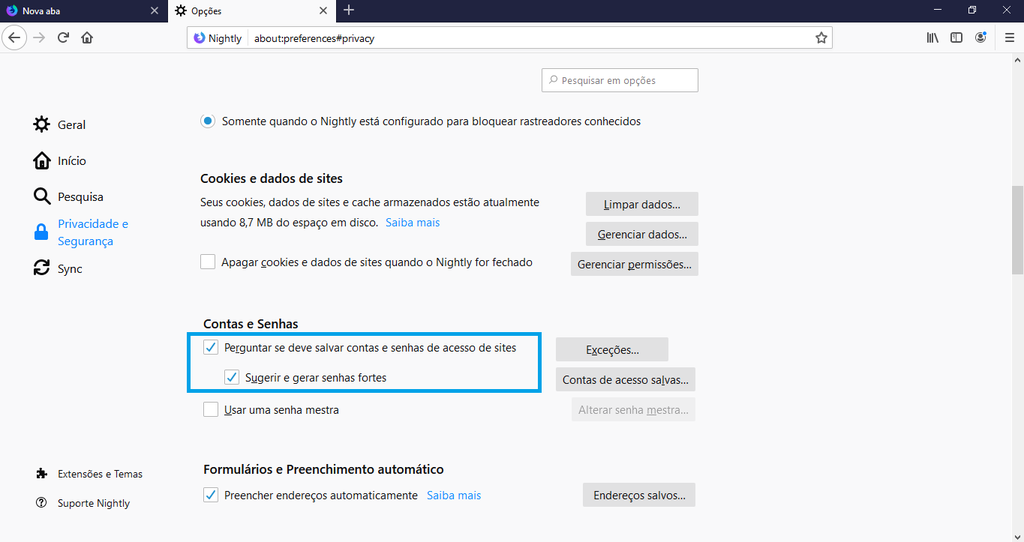
Task: Open the home page icon
Action: coord(87,38)
